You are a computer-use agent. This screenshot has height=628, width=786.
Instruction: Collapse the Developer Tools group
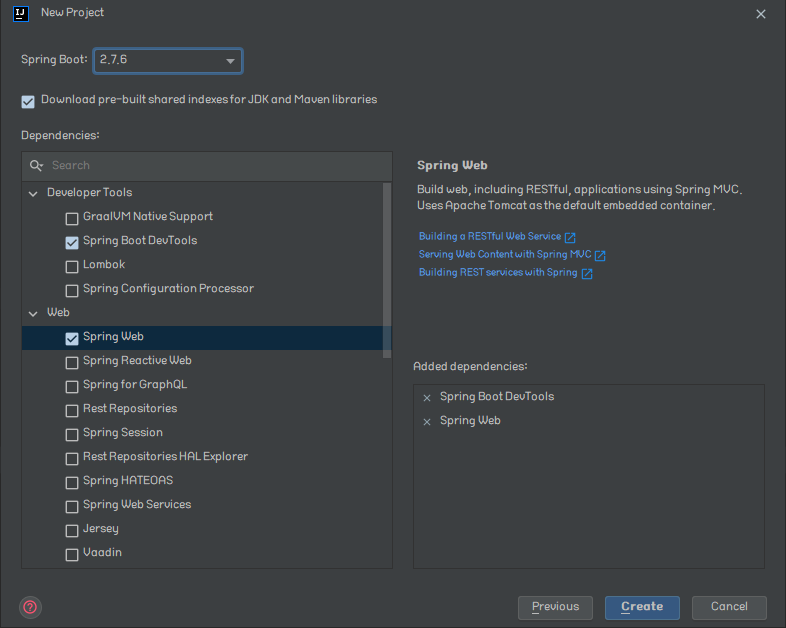[33, 193]
